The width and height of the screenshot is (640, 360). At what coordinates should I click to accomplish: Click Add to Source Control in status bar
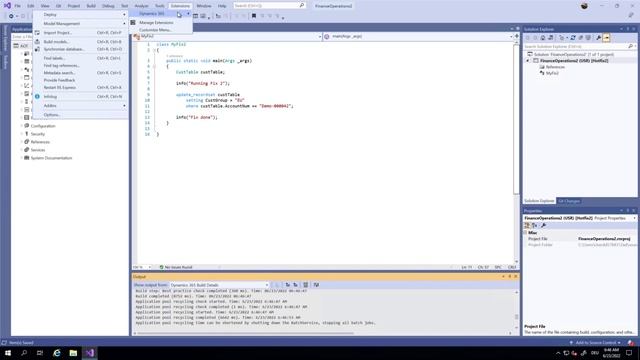click(x=596, y=343)
